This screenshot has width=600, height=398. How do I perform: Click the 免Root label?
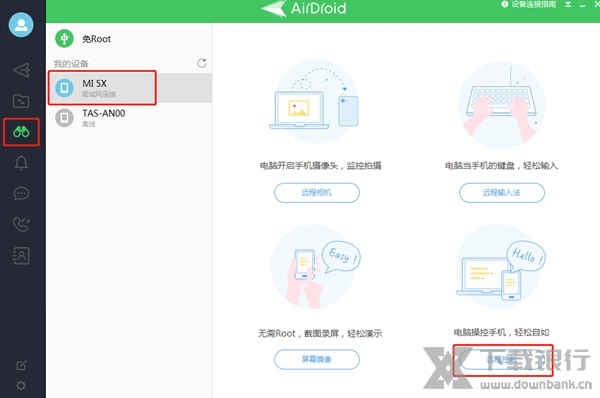tap(96, 39)
